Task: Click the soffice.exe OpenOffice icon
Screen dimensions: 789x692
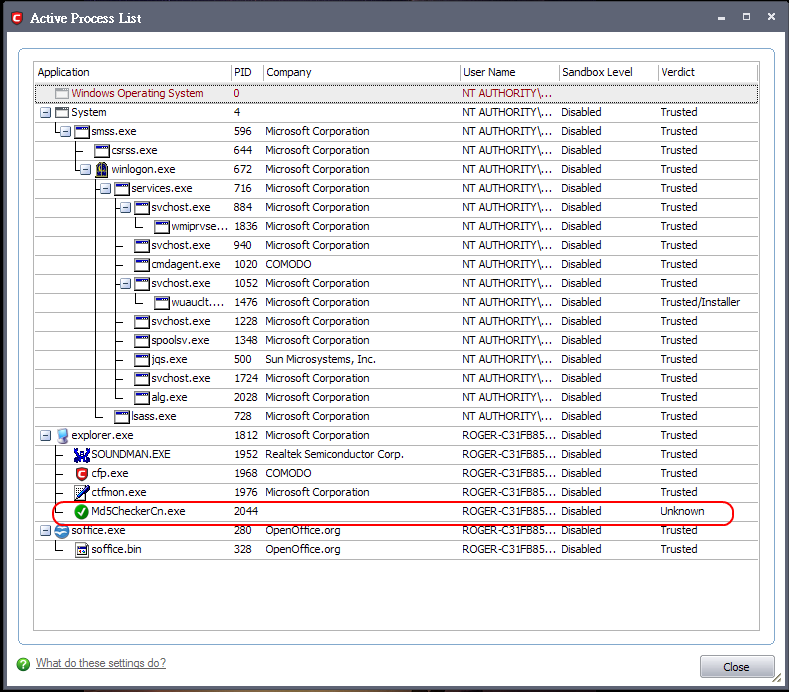Action: click(62, 530)
